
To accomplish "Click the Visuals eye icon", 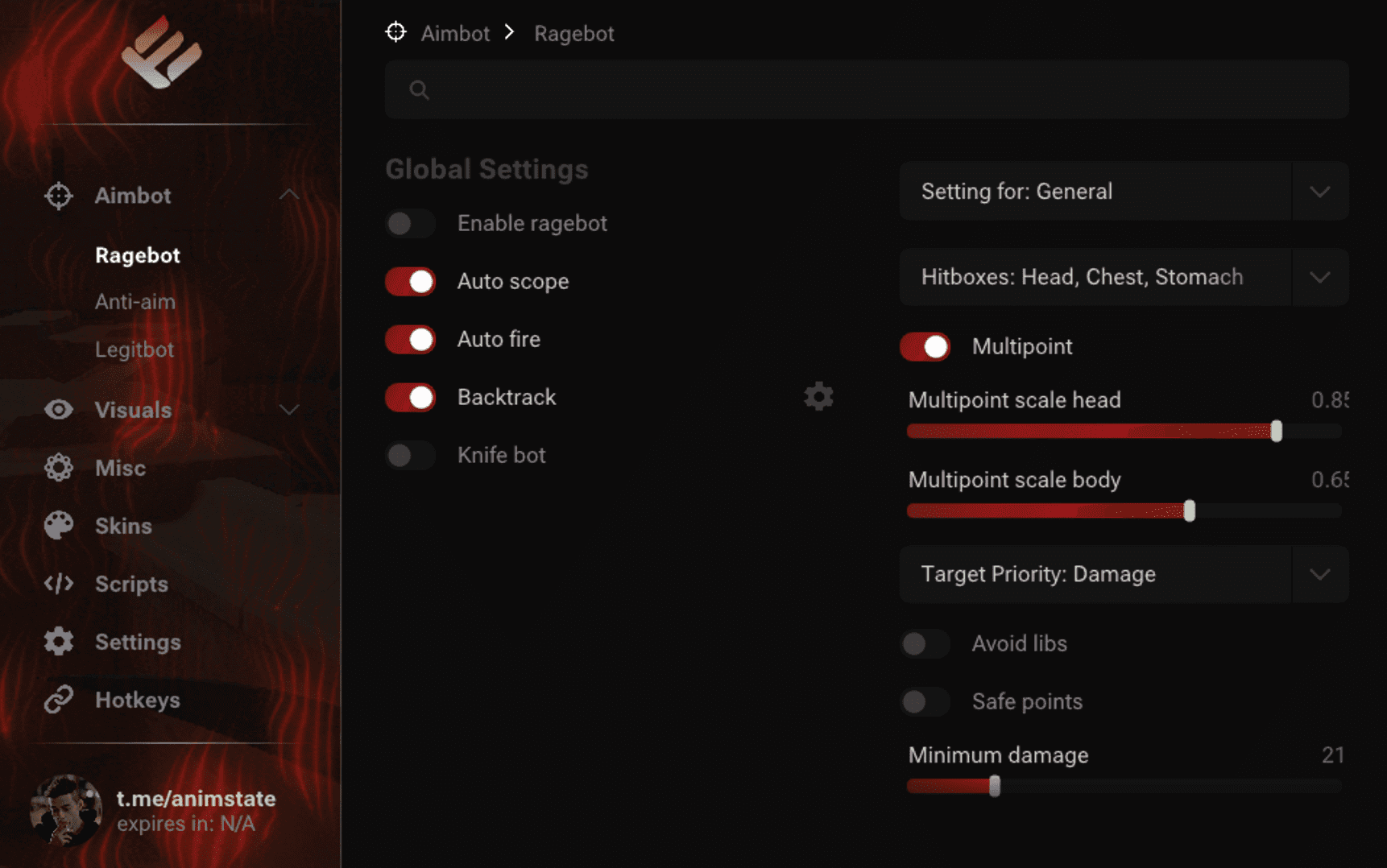I will 57,410.
